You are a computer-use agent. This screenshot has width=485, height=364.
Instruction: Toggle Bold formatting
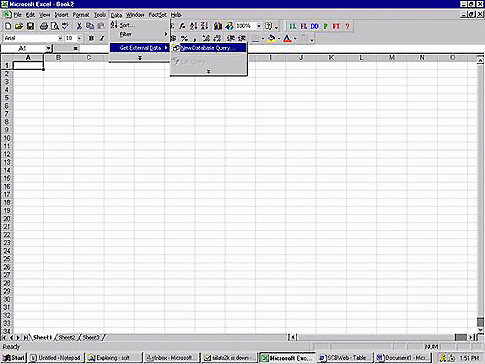click(x=91, y=38)
